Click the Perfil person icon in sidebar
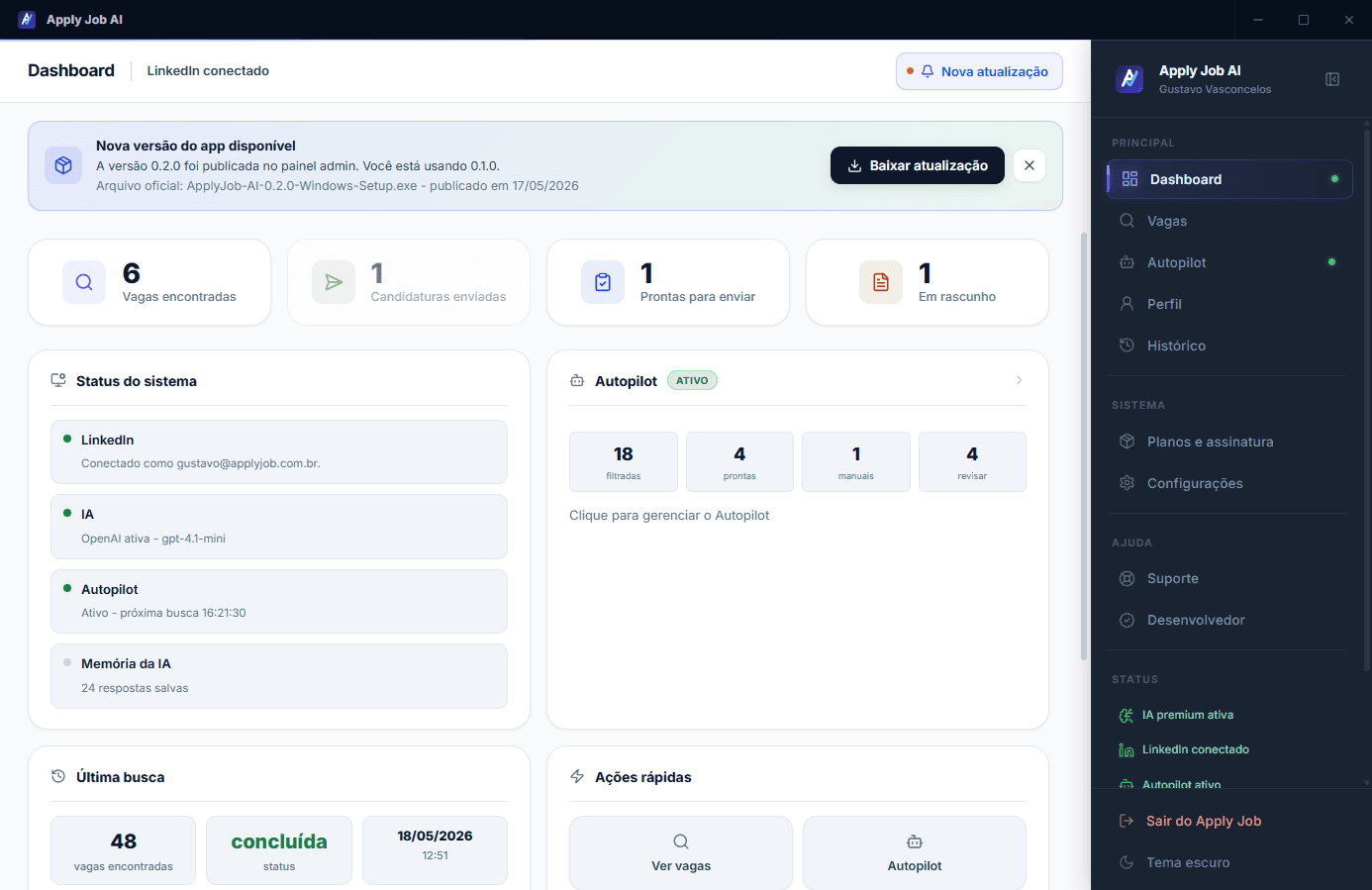1372x890 pixels. pyautogui.click(x=1127, y=304)
